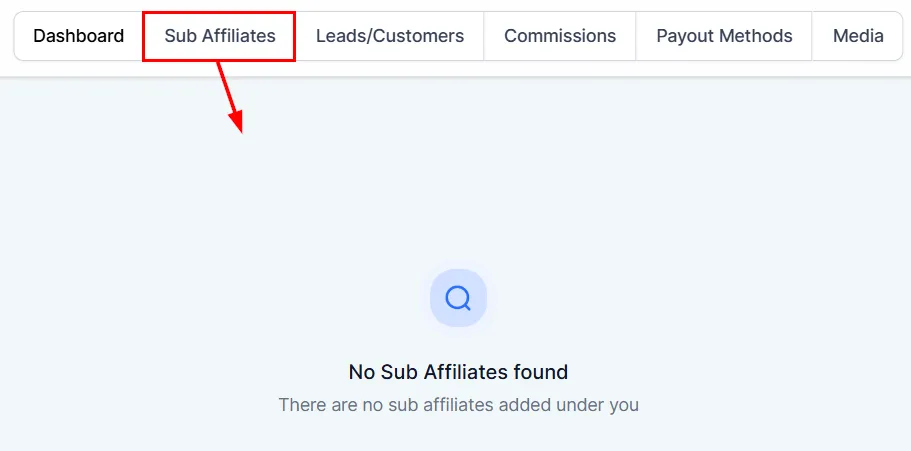The width and height of the screenshot is (911, 451).
Task: Open customer leads via Leads/Customers
Action: tap(390, 36)
